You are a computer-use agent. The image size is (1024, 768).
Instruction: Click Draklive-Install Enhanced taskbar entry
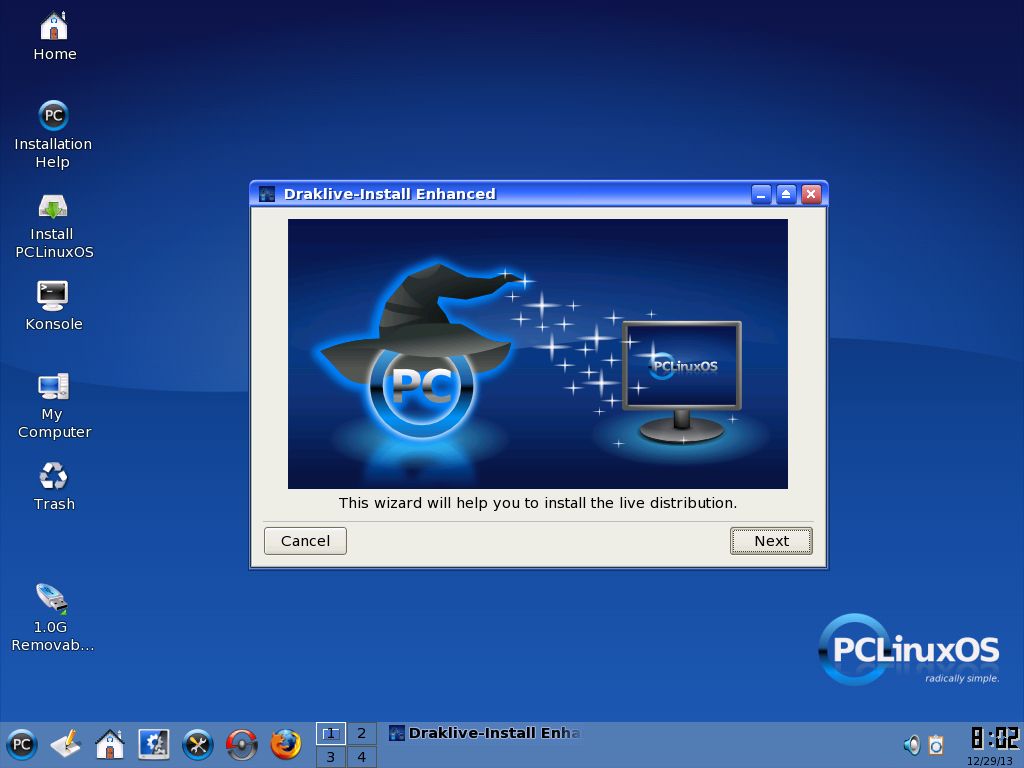tap(485, 733)
